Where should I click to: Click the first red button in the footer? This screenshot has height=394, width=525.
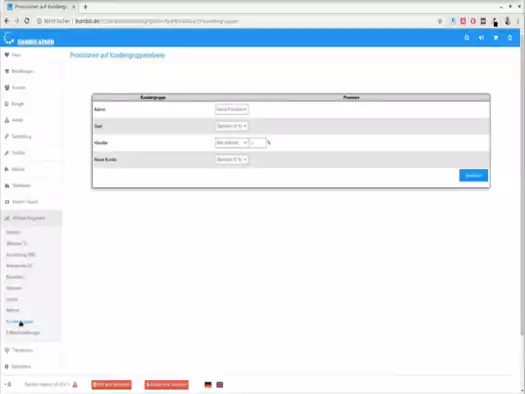click(111, 385)
